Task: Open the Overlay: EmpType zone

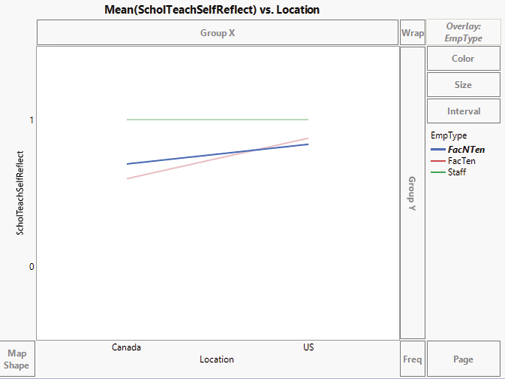Action: (x=463, y=32)
